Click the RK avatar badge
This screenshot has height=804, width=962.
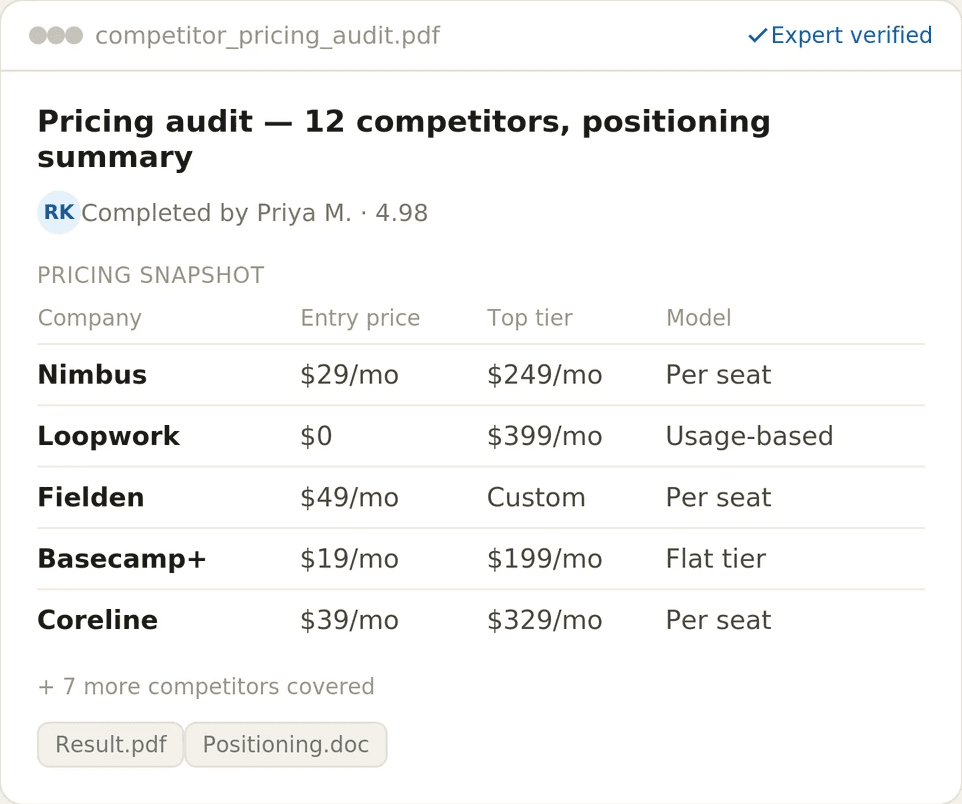pyautogui.click(x=59, y=212)
